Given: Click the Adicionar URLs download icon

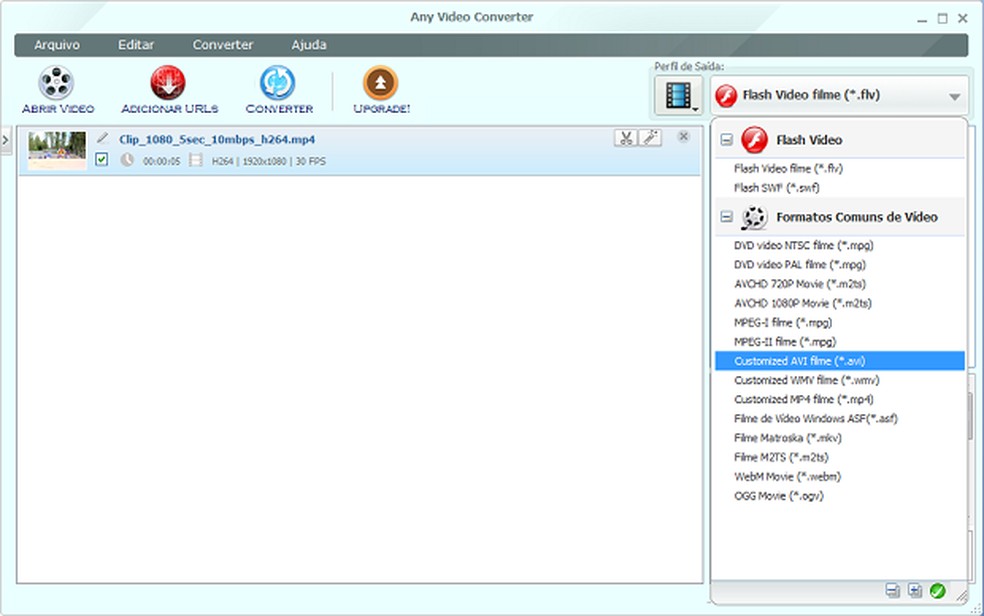Looking at the screenshot, I should [168, 83].
